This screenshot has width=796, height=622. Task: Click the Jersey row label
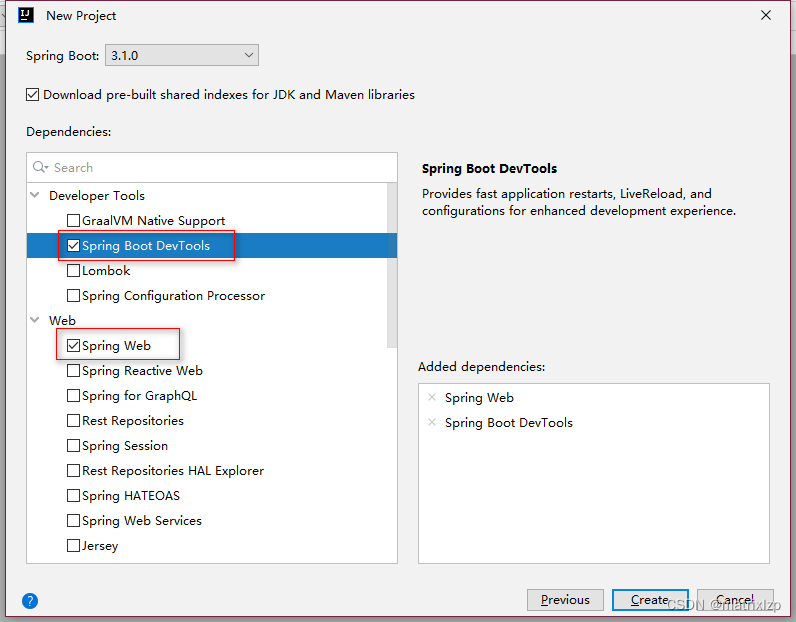pos(100,546)
